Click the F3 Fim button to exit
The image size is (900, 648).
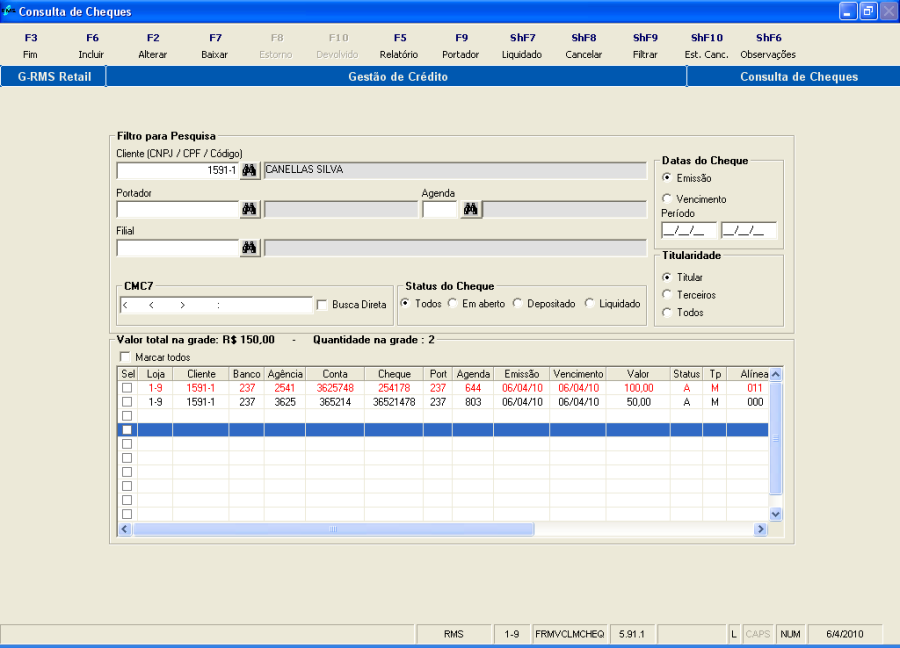click(x=30, y=46)
